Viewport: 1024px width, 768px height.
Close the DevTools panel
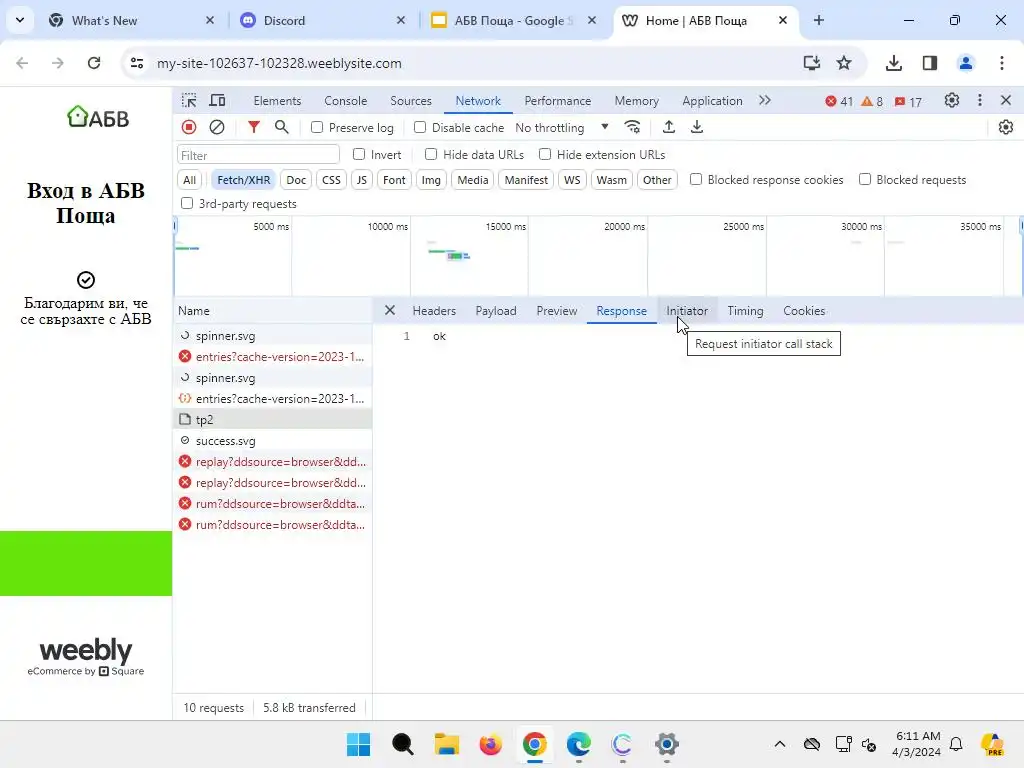(1006, 101)
